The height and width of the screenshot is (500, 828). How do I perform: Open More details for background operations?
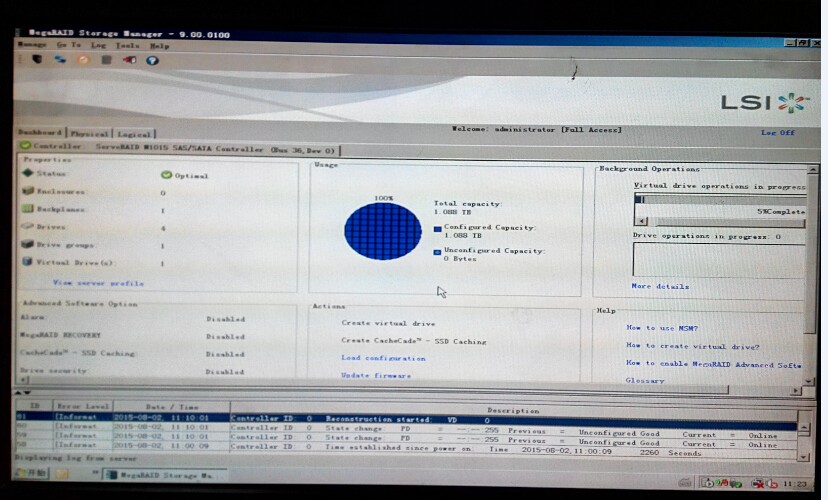coord(660,286)
